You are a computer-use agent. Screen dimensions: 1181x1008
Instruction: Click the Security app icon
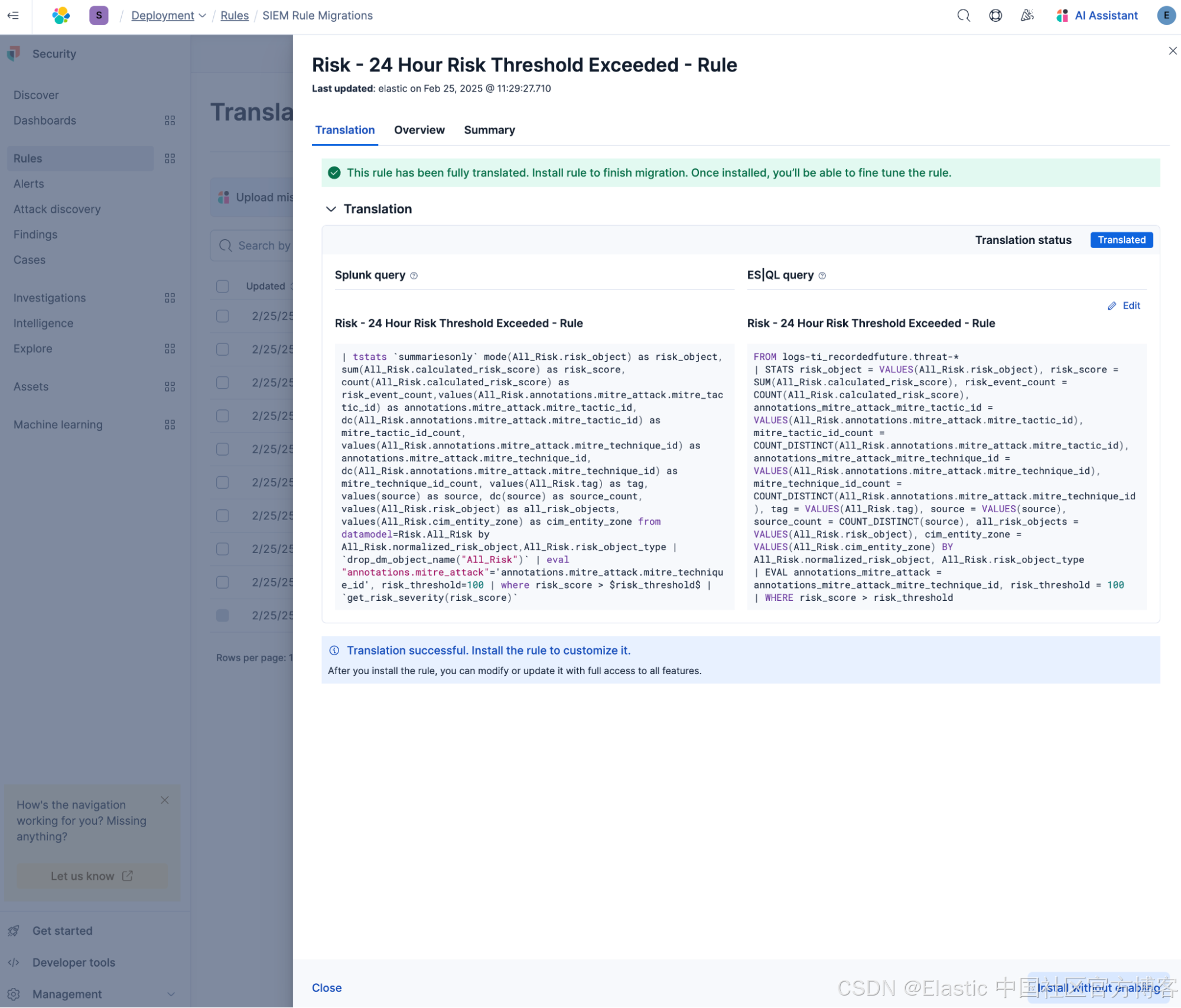(x=14, y=54)
